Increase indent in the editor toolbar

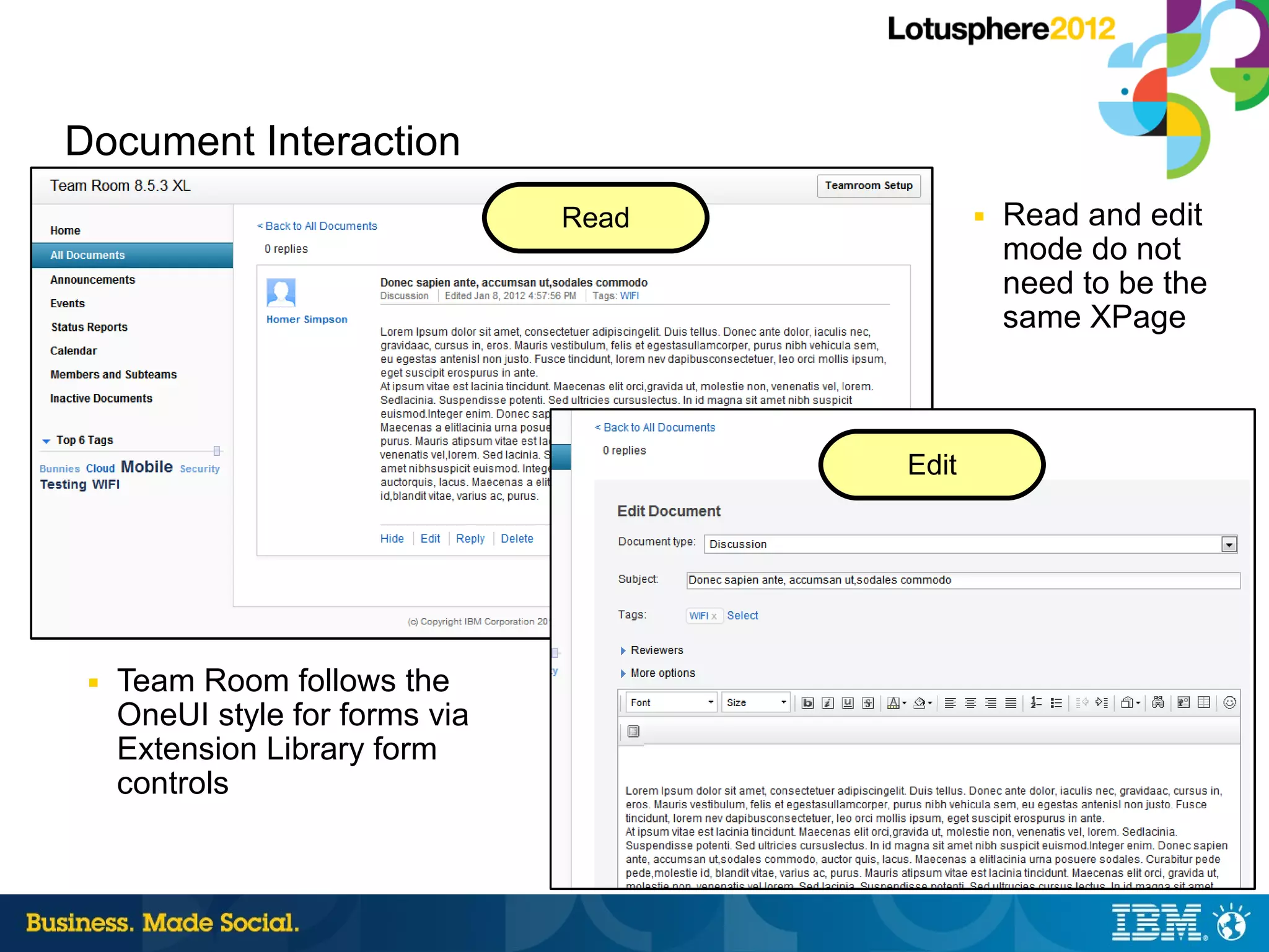1102,702
